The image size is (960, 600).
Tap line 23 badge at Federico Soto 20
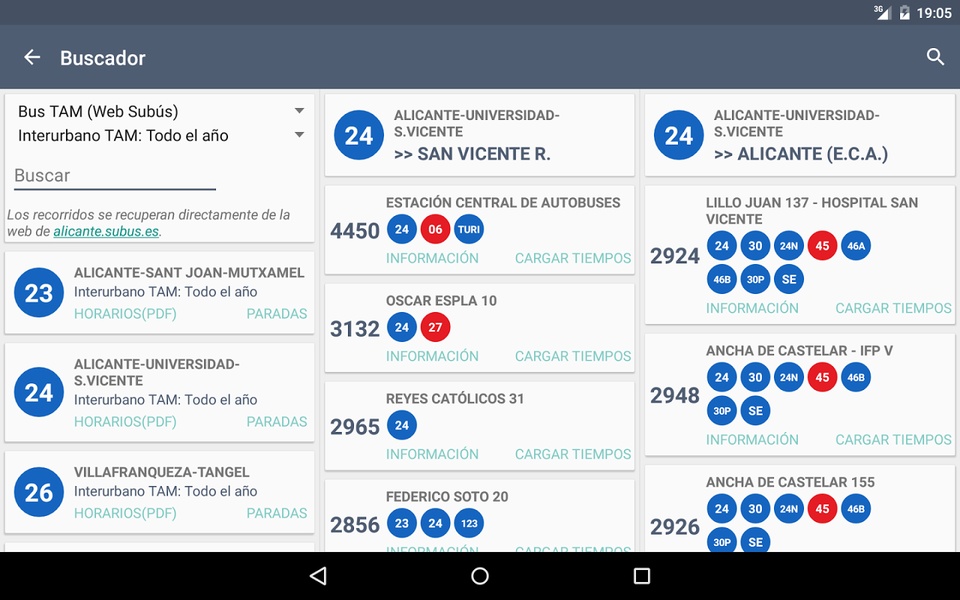(402, 523)
